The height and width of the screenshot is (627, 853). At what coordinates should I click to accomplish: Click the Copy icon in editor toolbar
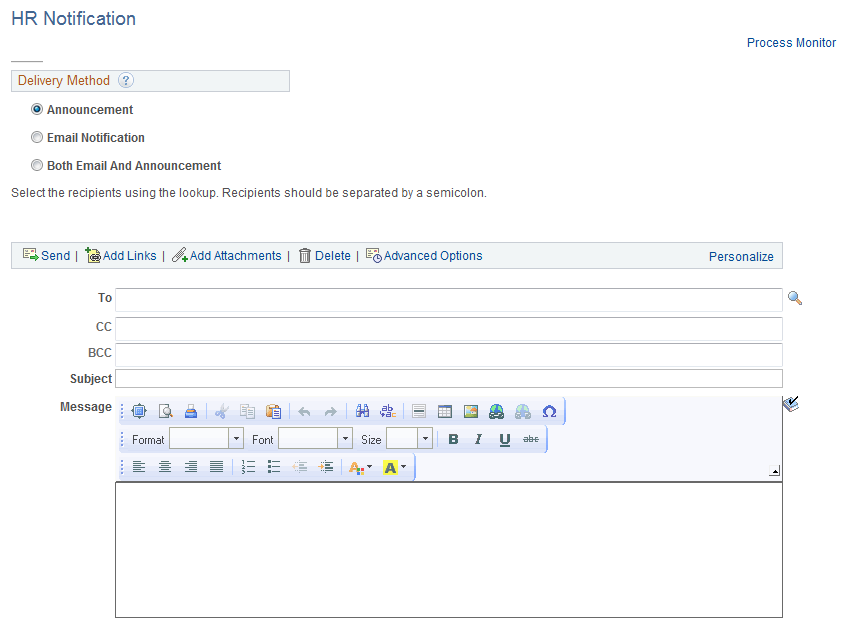(248, 411)
